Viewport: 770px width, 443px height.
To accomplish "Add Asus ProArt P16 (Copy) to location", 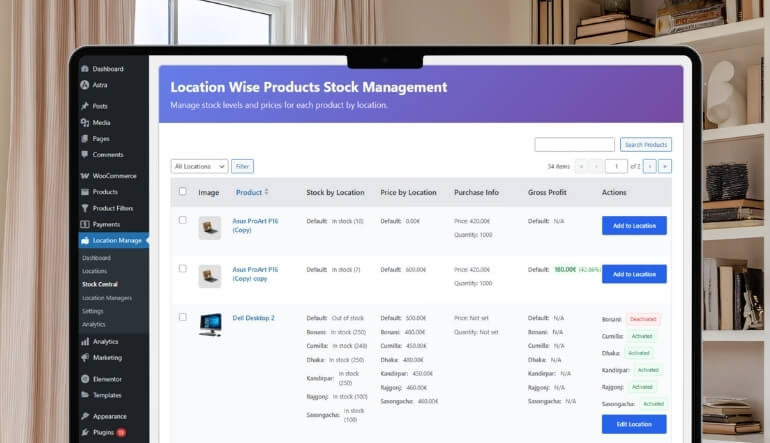I will pyautogui.click(x=634, y=225).
